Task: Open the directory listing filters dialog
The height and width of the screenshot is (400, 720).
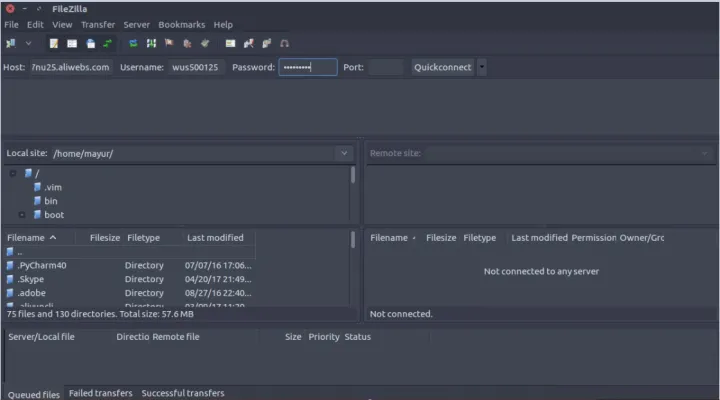Action: (x=230, y=43)
